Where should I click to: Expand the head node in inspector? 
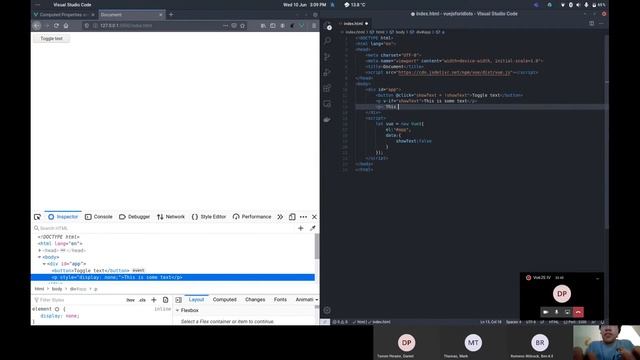coord(40,250)
